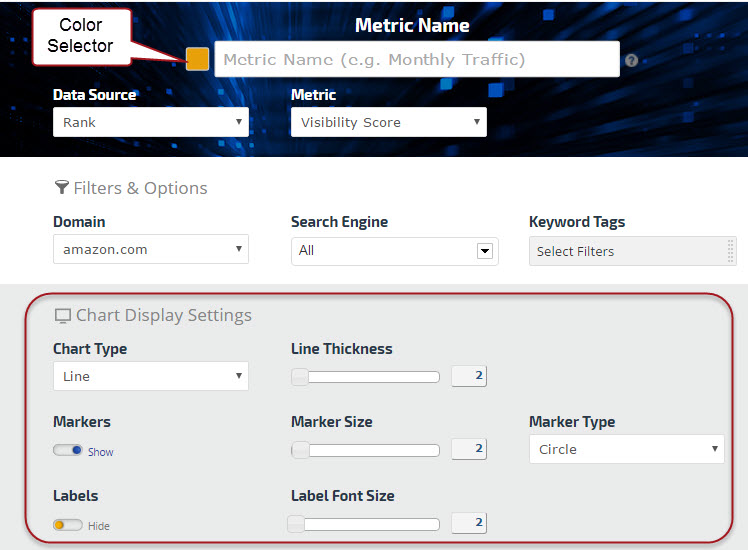Open the Search Engine dropdown arrow
This screenshot has width=748, height=550.
pos(485,251)
